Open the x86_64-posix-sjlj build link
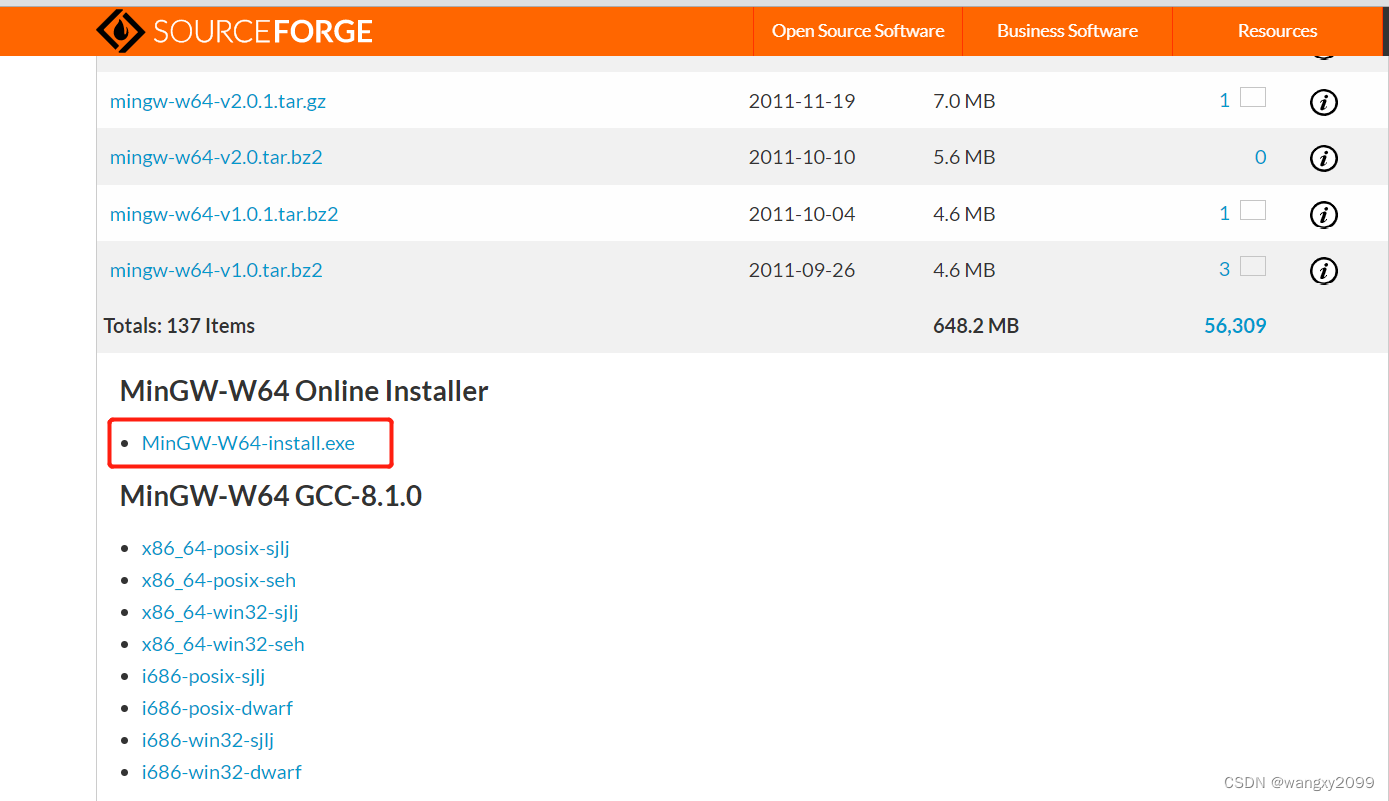The image size is (1389, 801). click(216, 548)
